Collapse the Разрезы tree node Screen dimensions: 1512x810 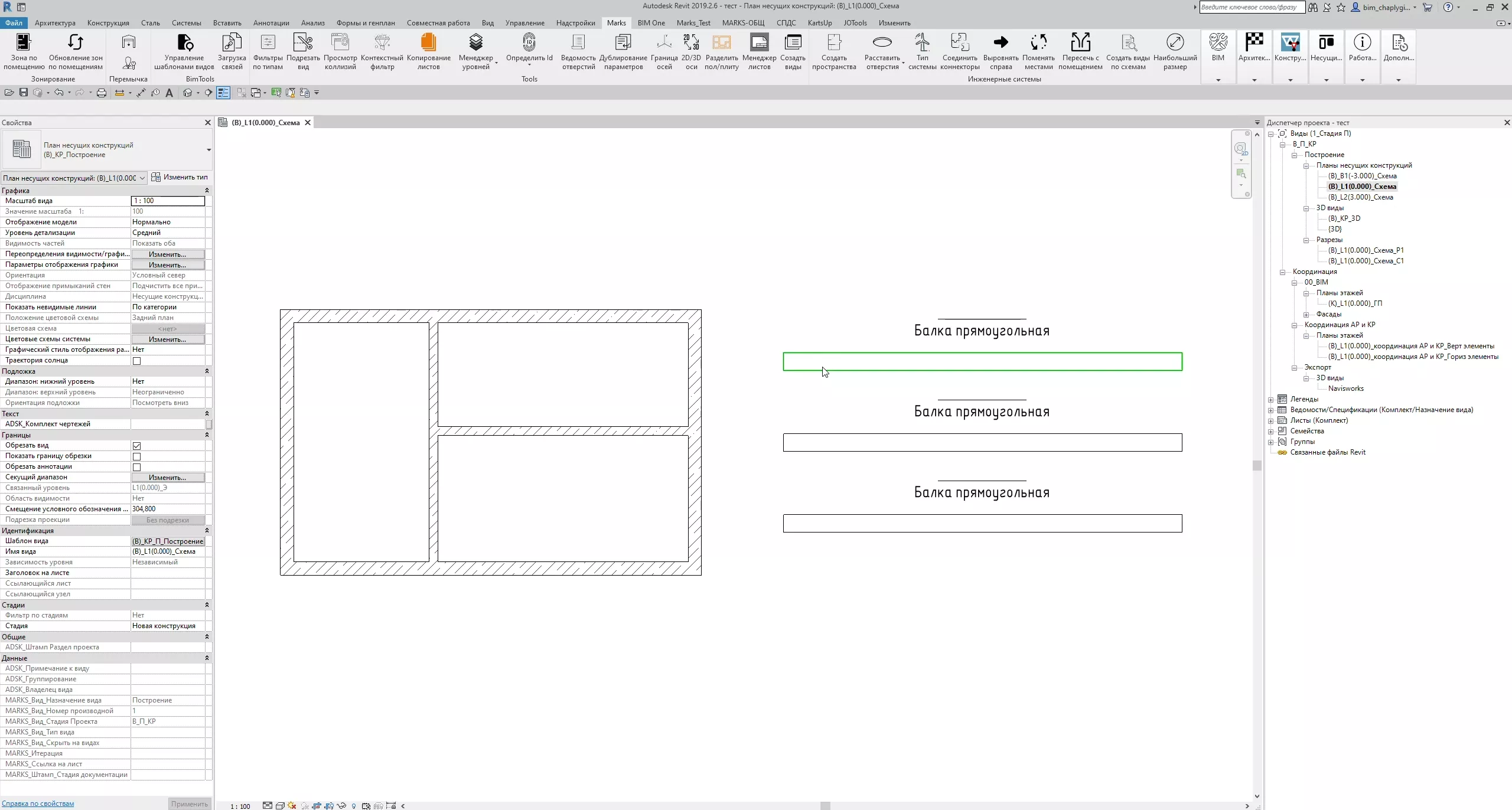1306,240
